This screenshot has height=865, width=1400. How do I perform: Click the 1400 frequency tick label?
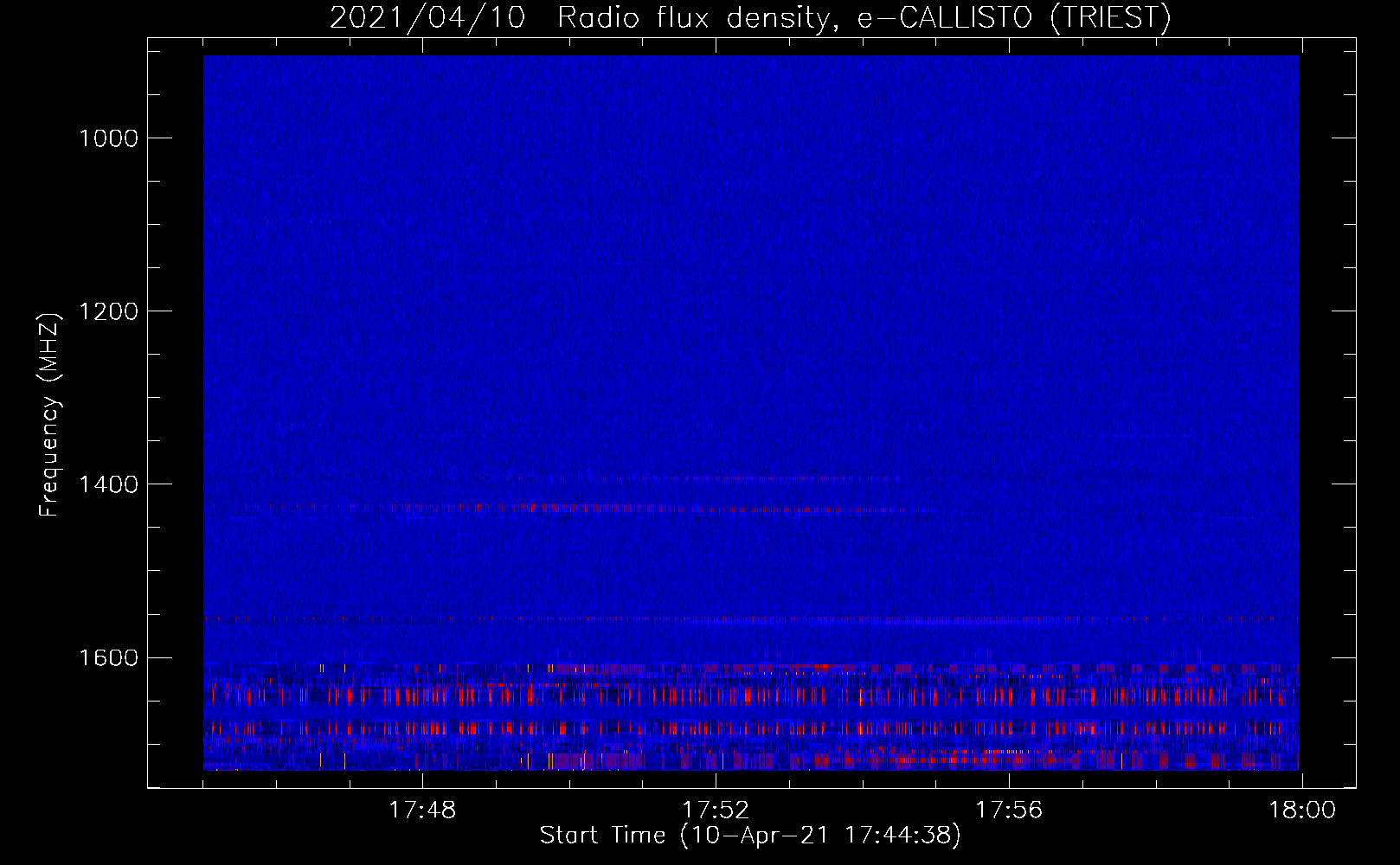click(x=109, y=484)
